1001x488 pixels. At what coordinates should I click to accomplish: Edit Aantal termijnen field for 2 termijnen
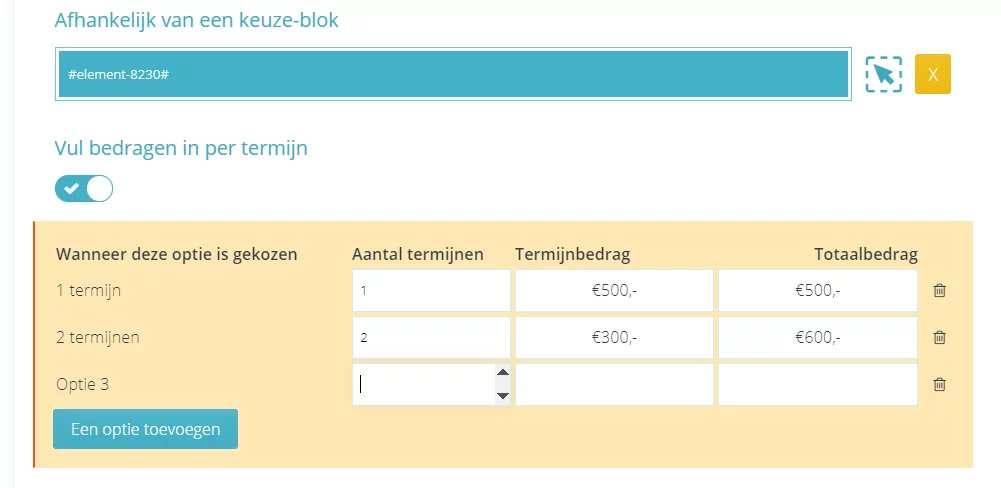coord(431,337)
